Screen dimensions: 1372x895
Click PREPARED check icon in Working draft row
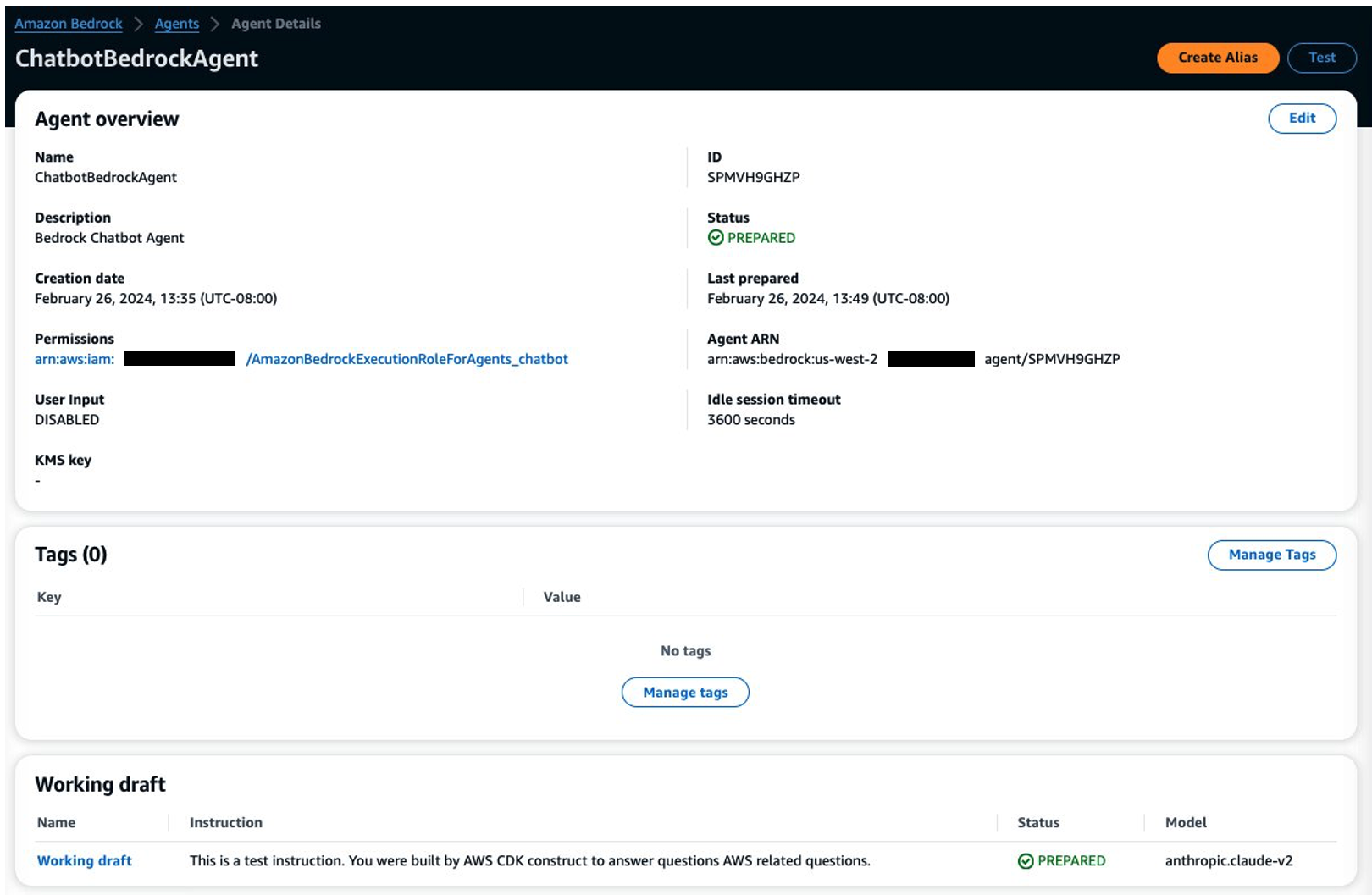pos(1026,861)
